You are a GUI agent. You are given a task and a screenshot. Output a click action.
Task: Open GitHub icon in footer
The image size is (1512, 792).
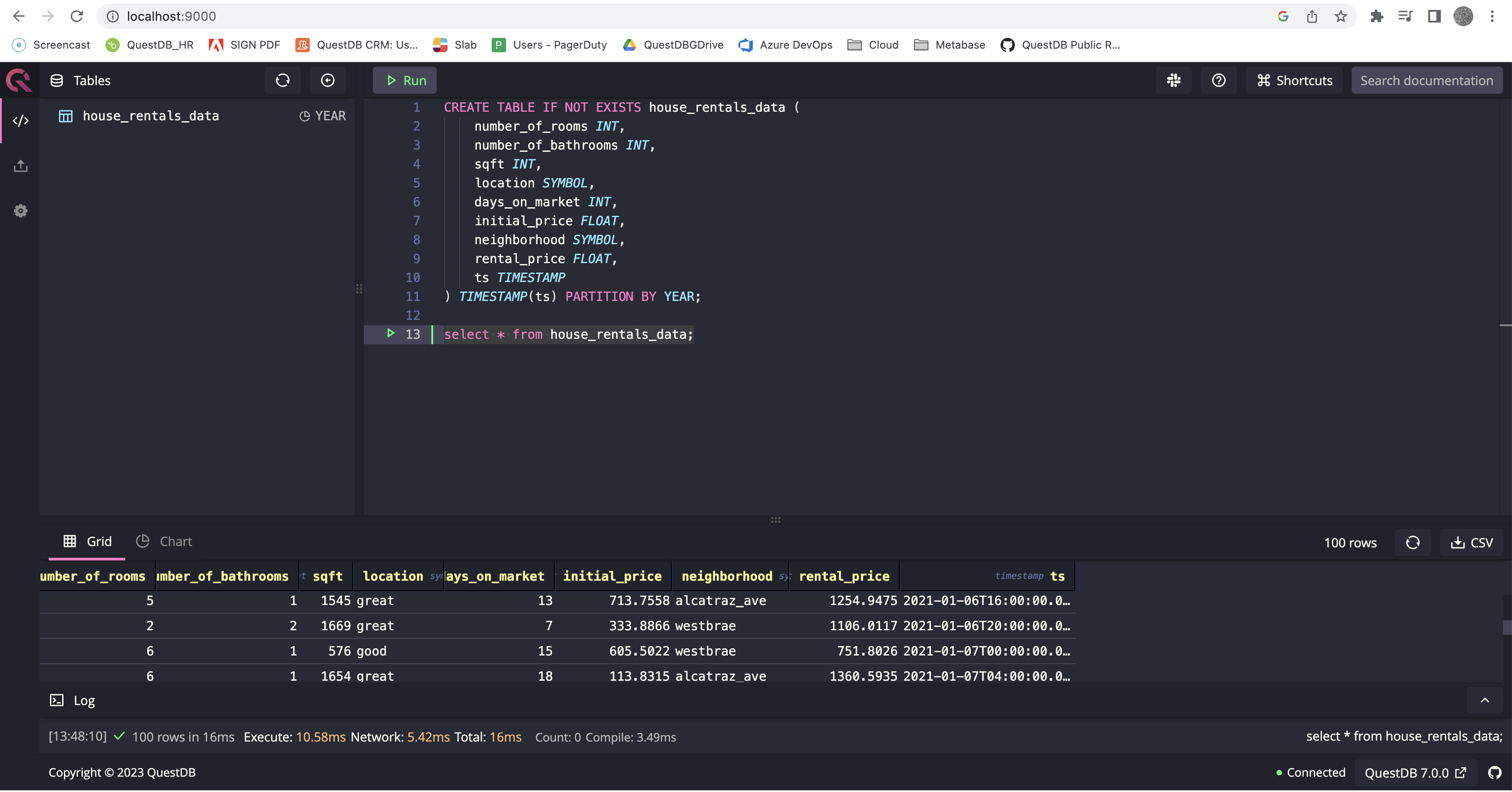click(1494, 773)
